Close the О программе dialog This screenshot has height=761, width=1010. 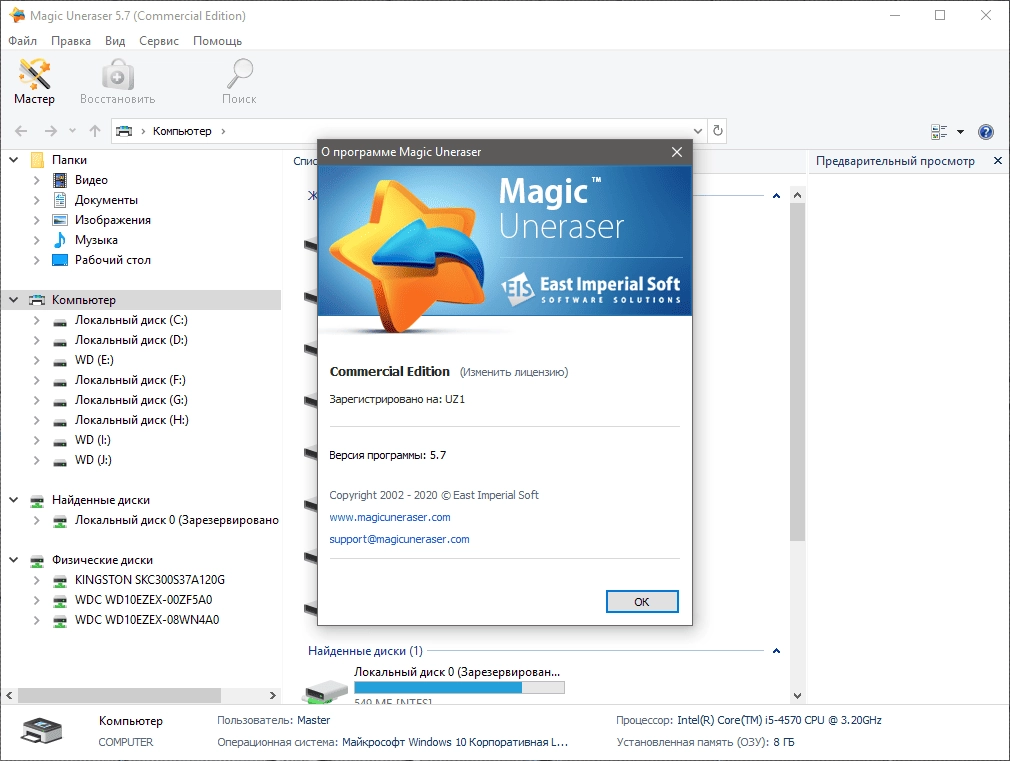676,152
